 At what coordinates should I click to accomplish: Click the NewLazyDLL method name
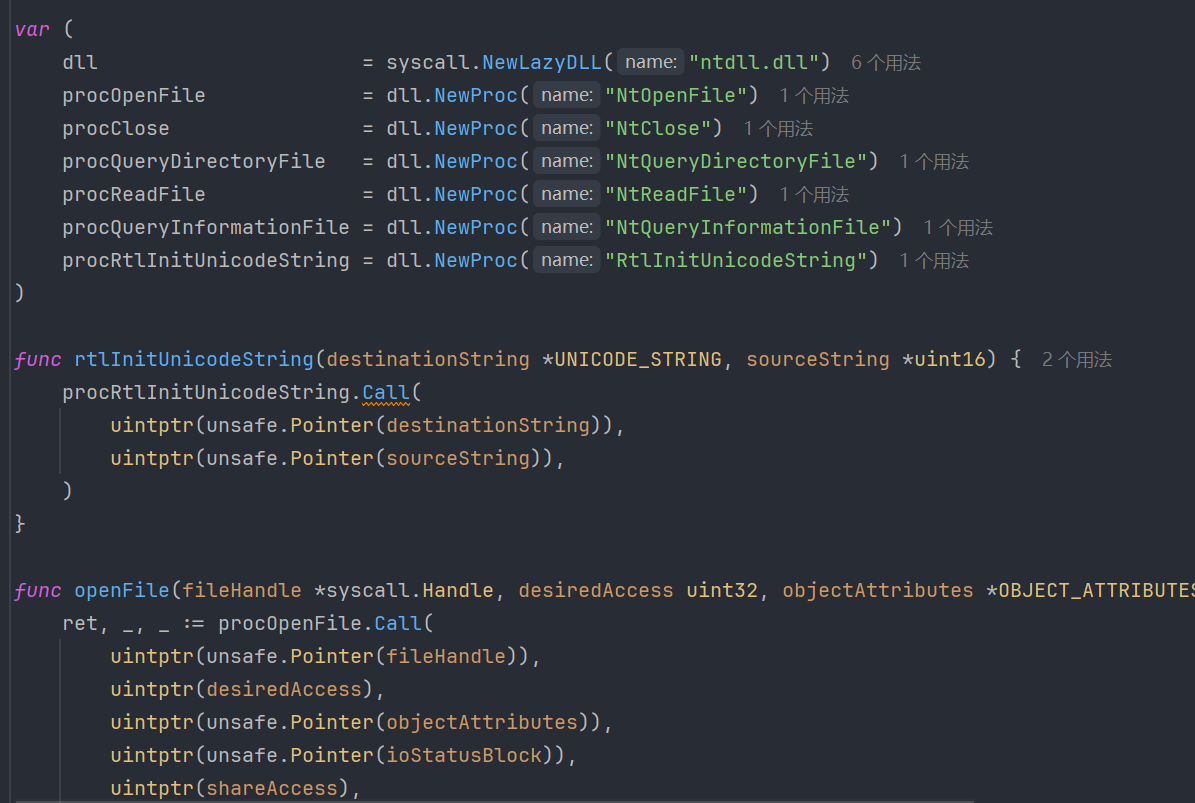click(541, 62)
